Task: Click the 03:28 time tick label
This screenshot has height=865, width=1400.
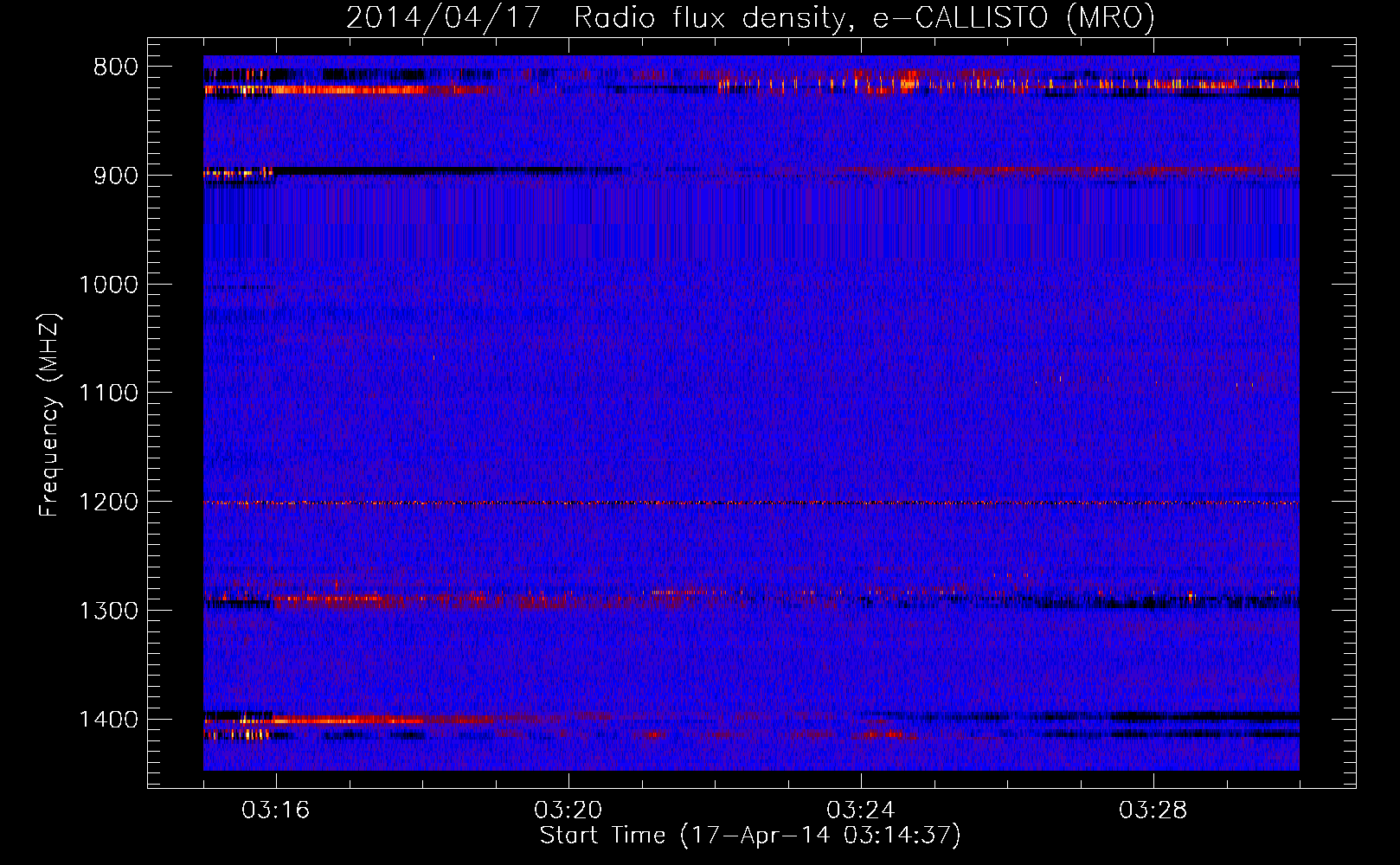Action: tap(1153, 811)
